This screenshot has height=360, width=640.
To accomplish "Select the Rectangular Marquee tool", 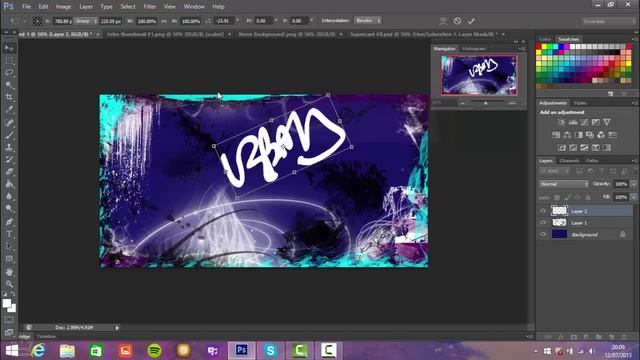I will tap(9, 60).
